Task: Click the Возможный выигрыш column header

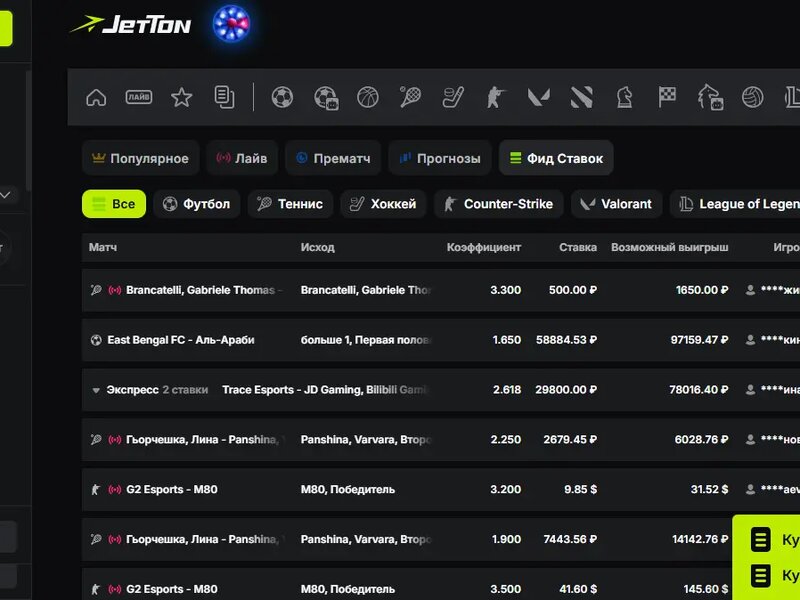Action: tap(669, 247)
